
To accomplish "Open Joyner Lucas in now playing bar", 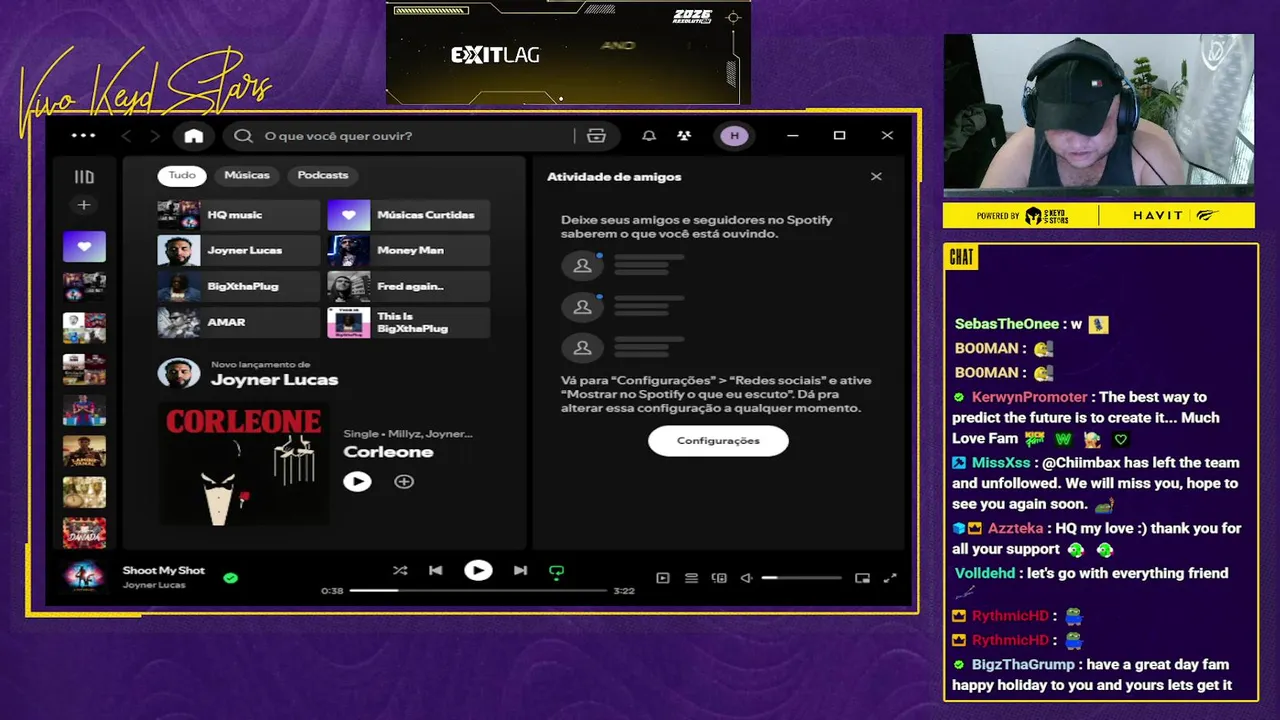I will (154, 585).
